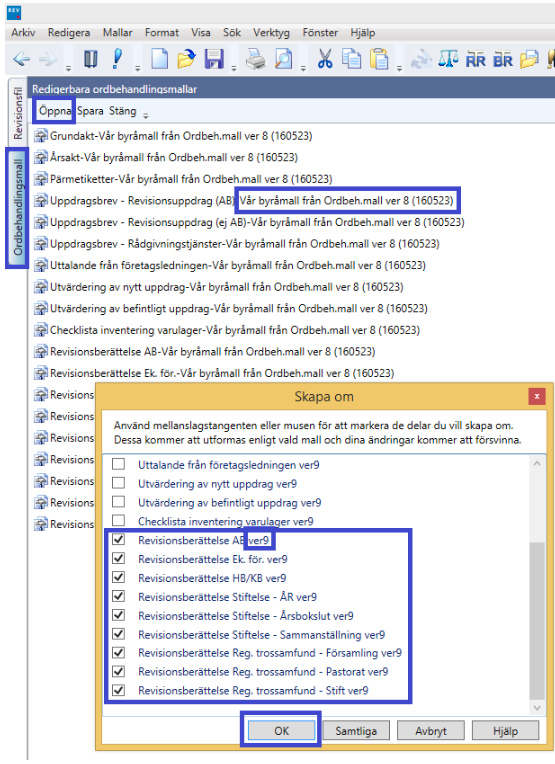Click the scissors cut icon
The height and width of the screenshot is (764, 555).
coord(325,59)
